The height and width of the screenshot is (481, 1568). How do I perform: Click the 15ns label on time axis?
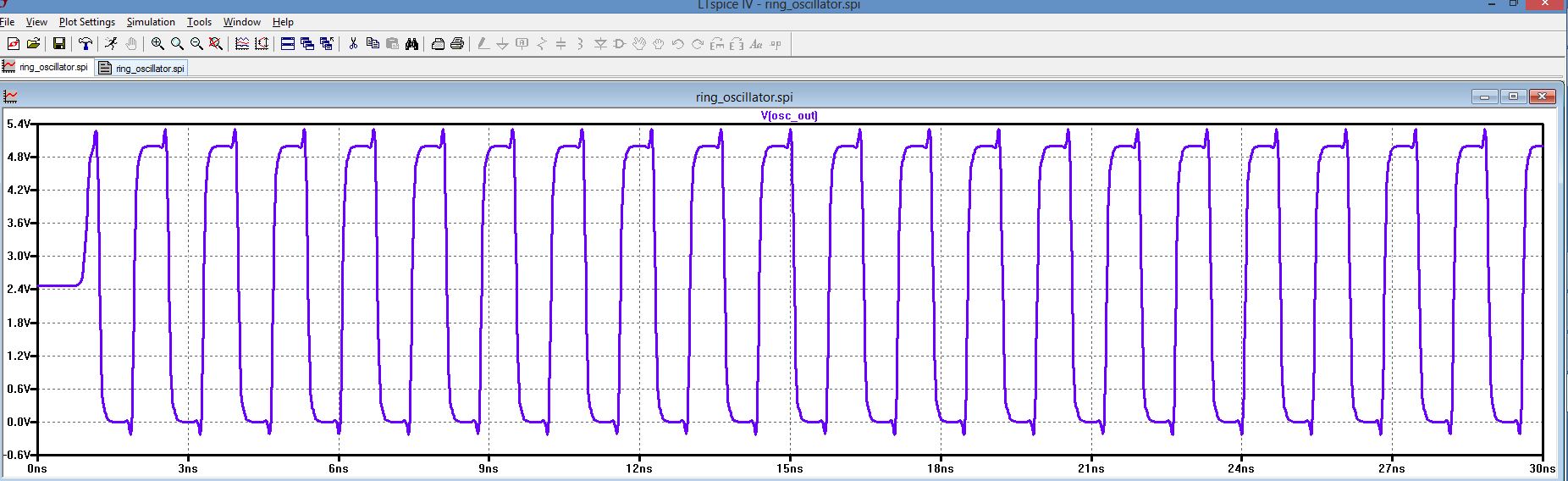789,468
